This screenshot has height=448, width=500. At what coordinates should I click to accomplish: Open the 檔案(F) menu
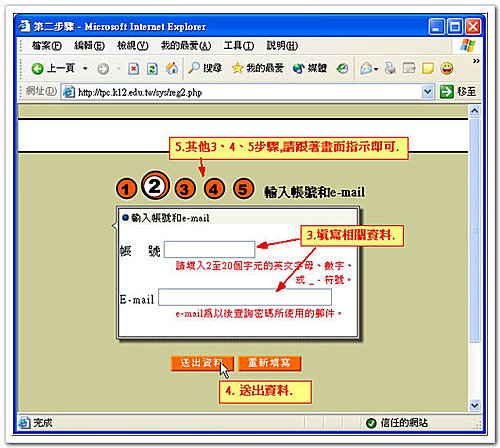tap(47, 45)
